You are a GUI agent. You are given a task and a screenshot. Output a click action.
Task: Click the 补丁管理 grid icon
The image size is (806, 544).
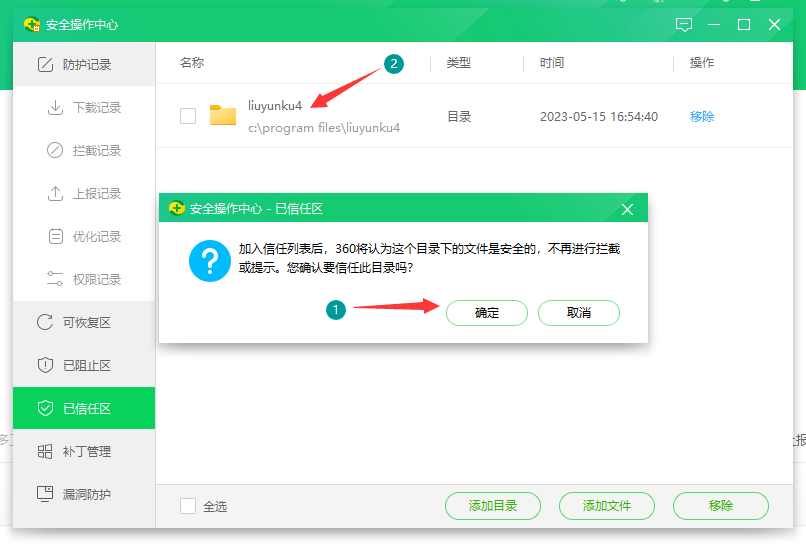(45, 451)
